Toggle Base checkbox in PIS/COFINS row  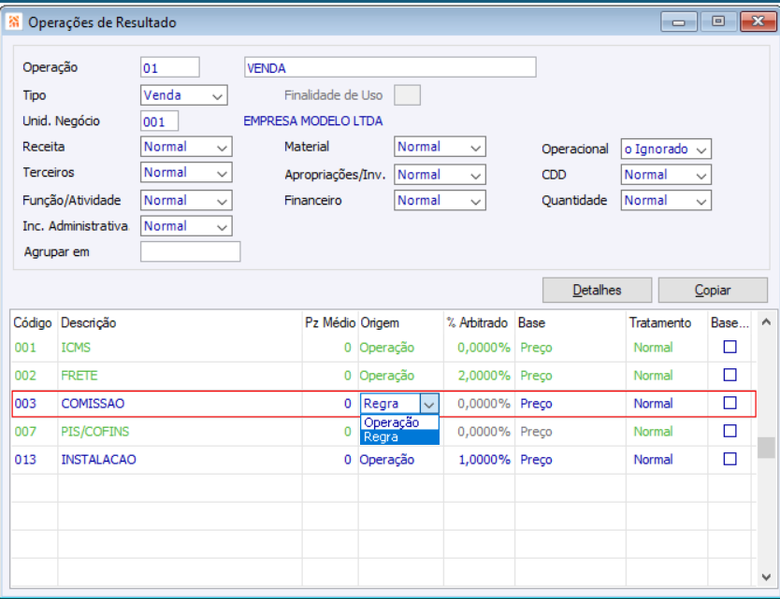click(x=729, y=431)
